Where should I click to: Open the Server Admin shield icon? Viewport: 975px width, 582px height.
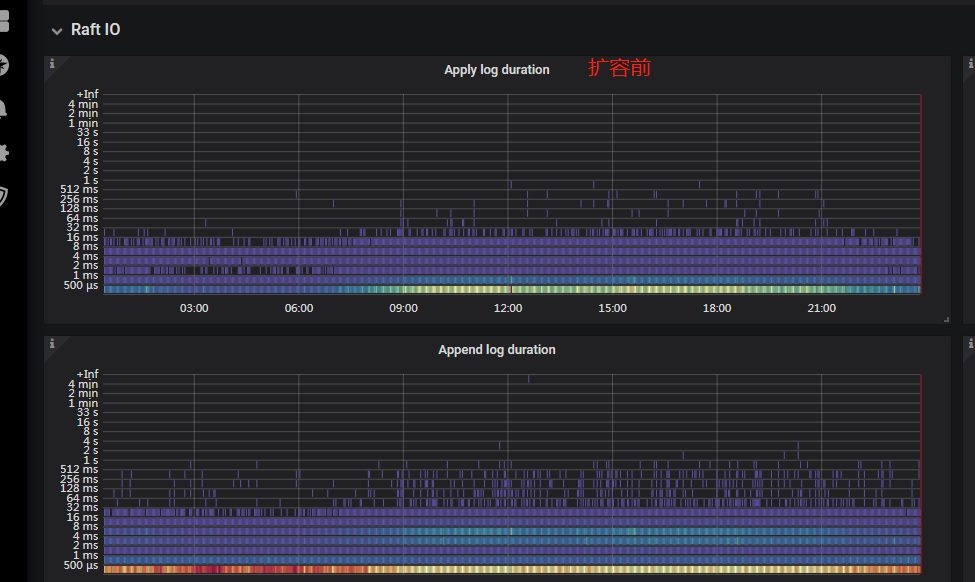(3, 196)
